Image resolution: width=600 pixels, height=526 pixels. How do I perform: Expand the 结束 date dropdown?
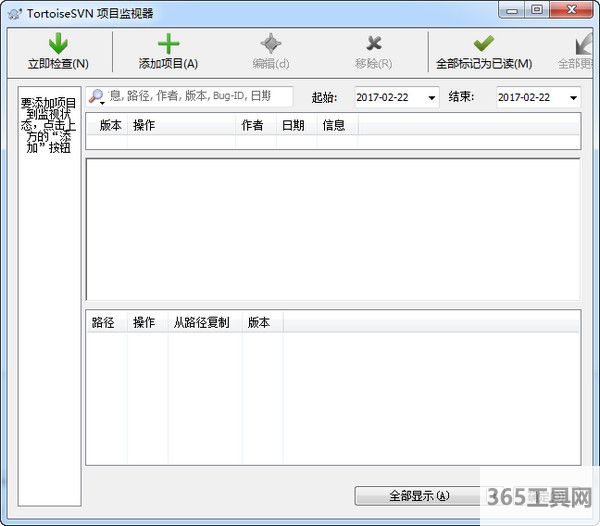click(x=573, y=98)
